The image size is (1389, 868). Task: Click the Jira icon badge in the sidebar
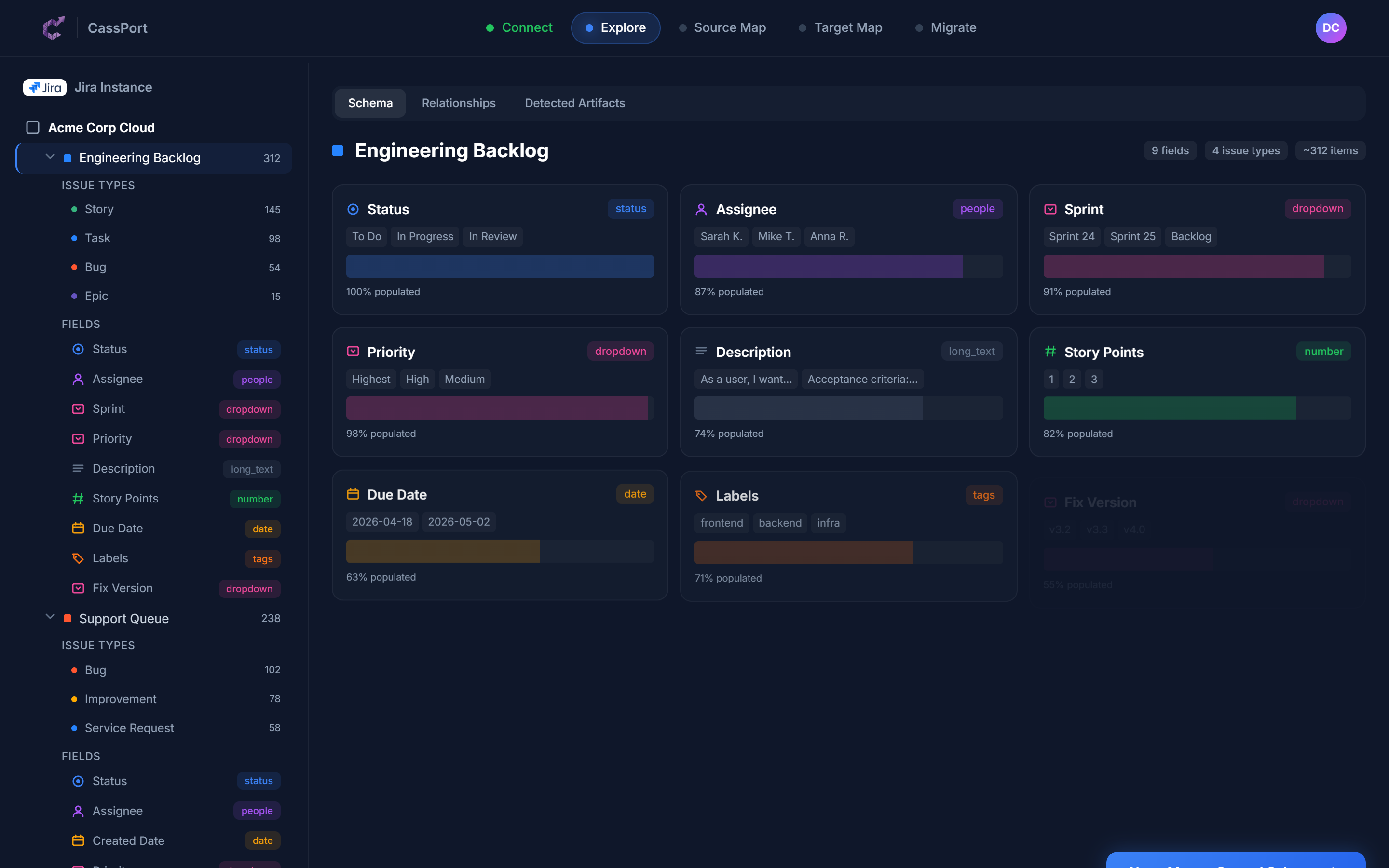44,87
